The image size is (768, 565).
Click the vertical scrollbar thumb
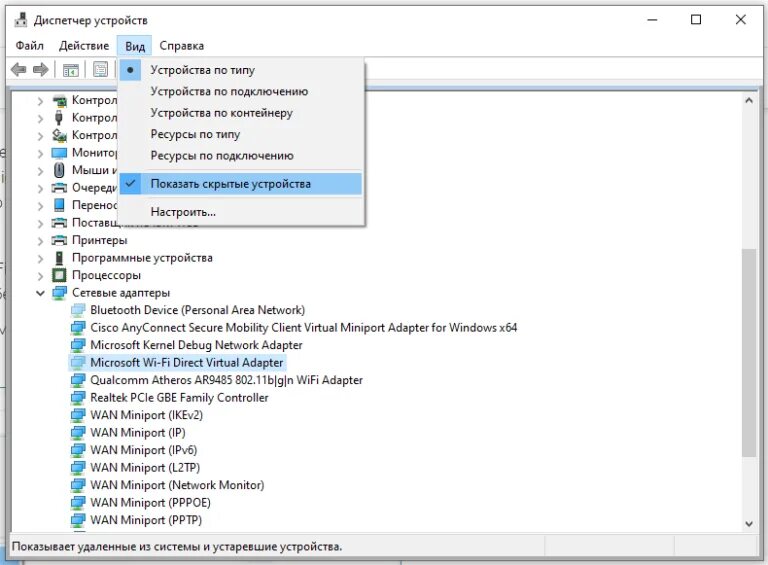tap(748, 353)
